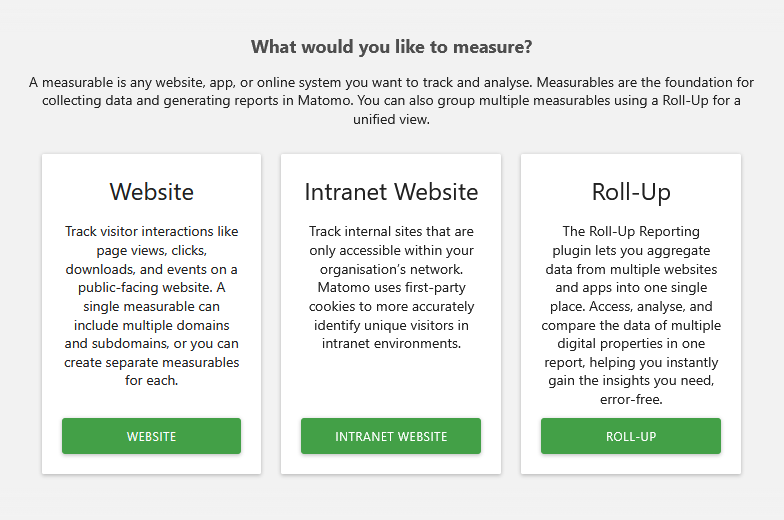Click 'error-free.' text in Roll-Up card
The width and height of the screenshot is (784, 520).
pos(630,400)
